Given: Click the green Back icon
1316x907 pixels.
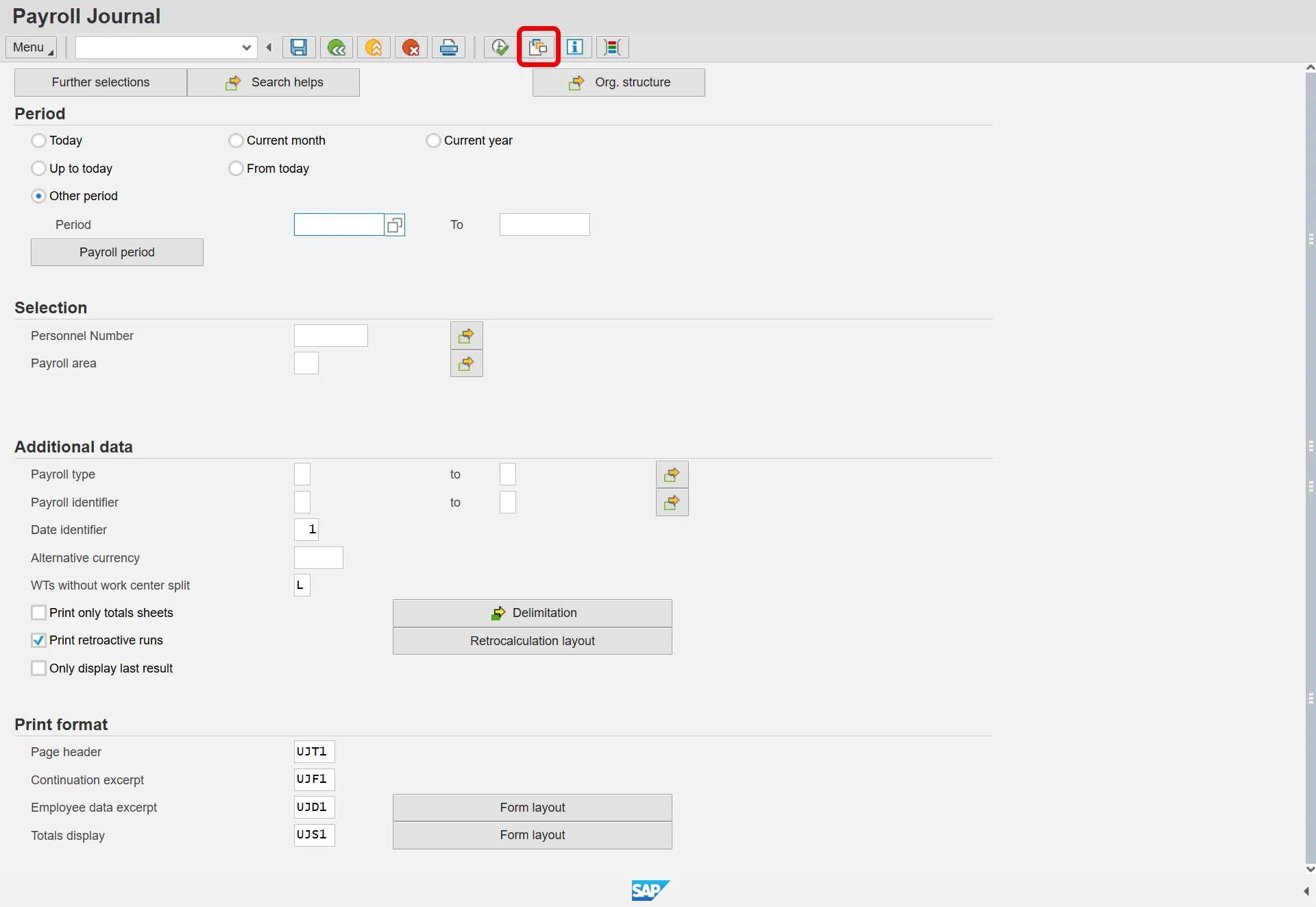Looking at the screenshot, I should (x=337, y=47).
